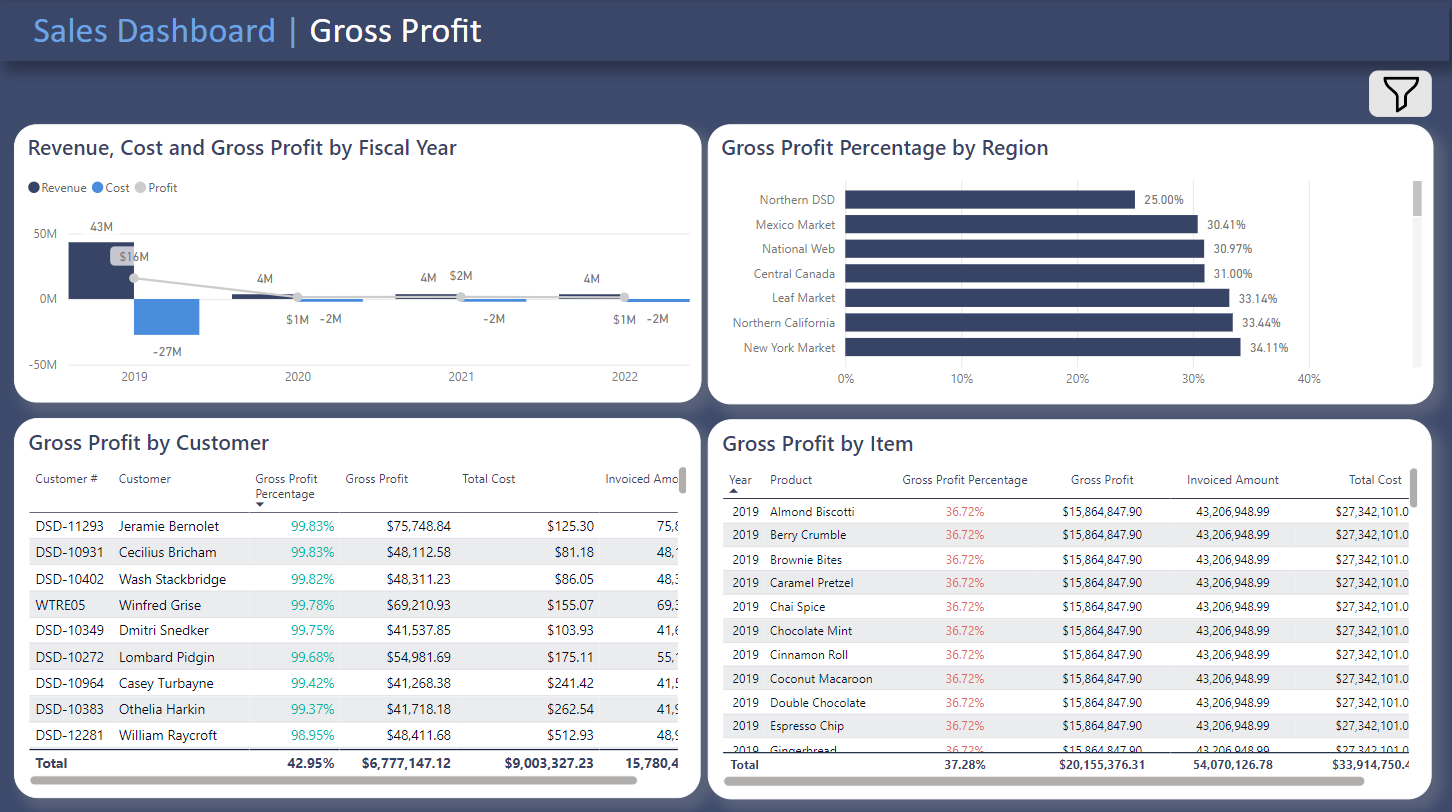1452x812 pixels.
Task: Select the Caramel Pretzel row
Action: 1066,582
